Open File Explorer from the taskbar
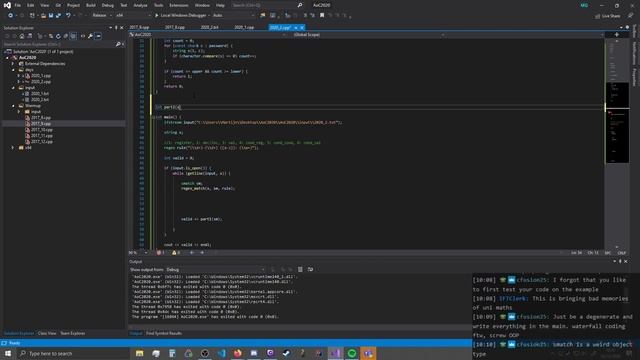Image resolution: width=640 pixels, height=360 pixels. (140, 353)
